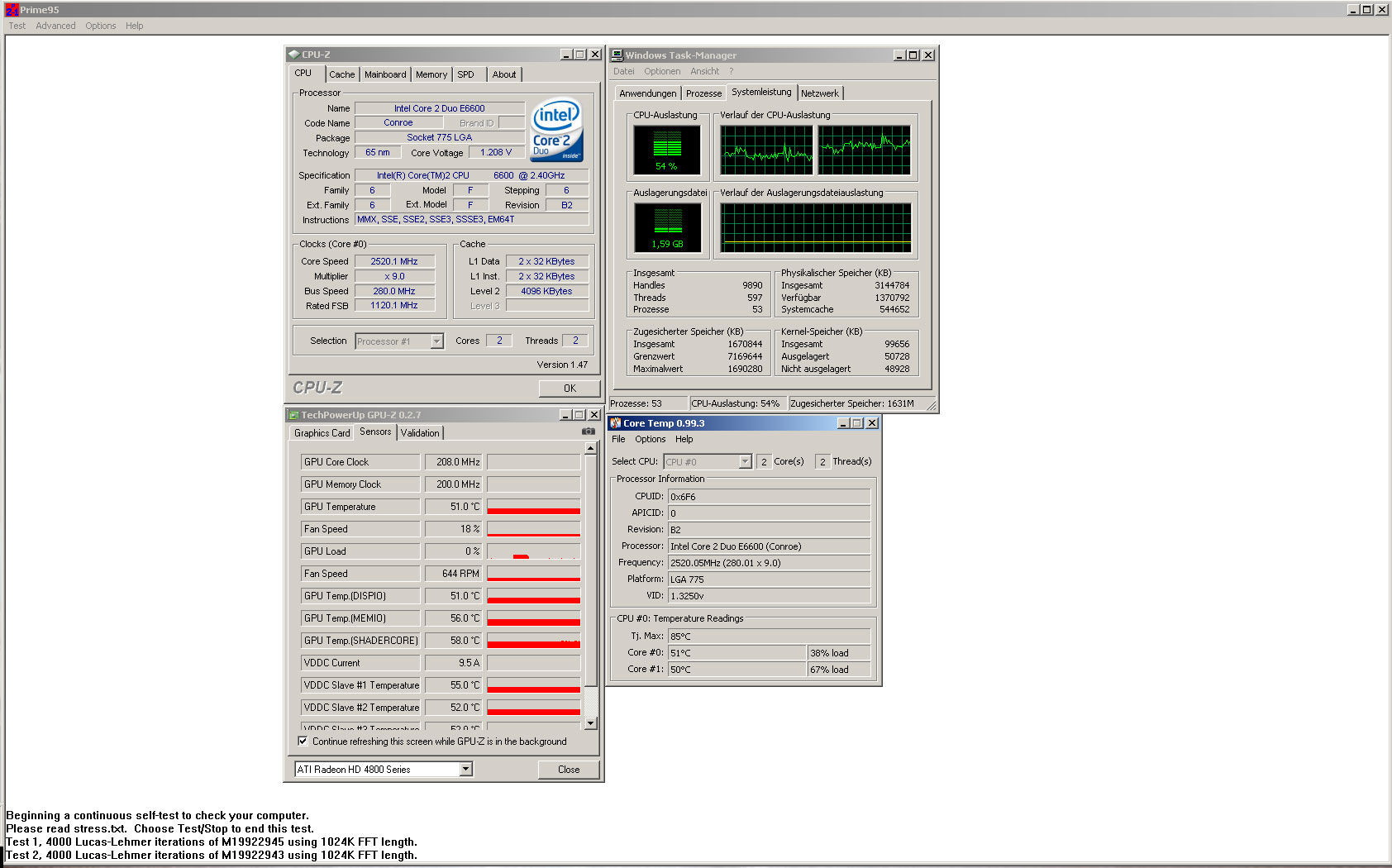Open the Processor #1 selection dropdown in CPU-Z
1392x868 pixels.
click(x=437, y=341)
